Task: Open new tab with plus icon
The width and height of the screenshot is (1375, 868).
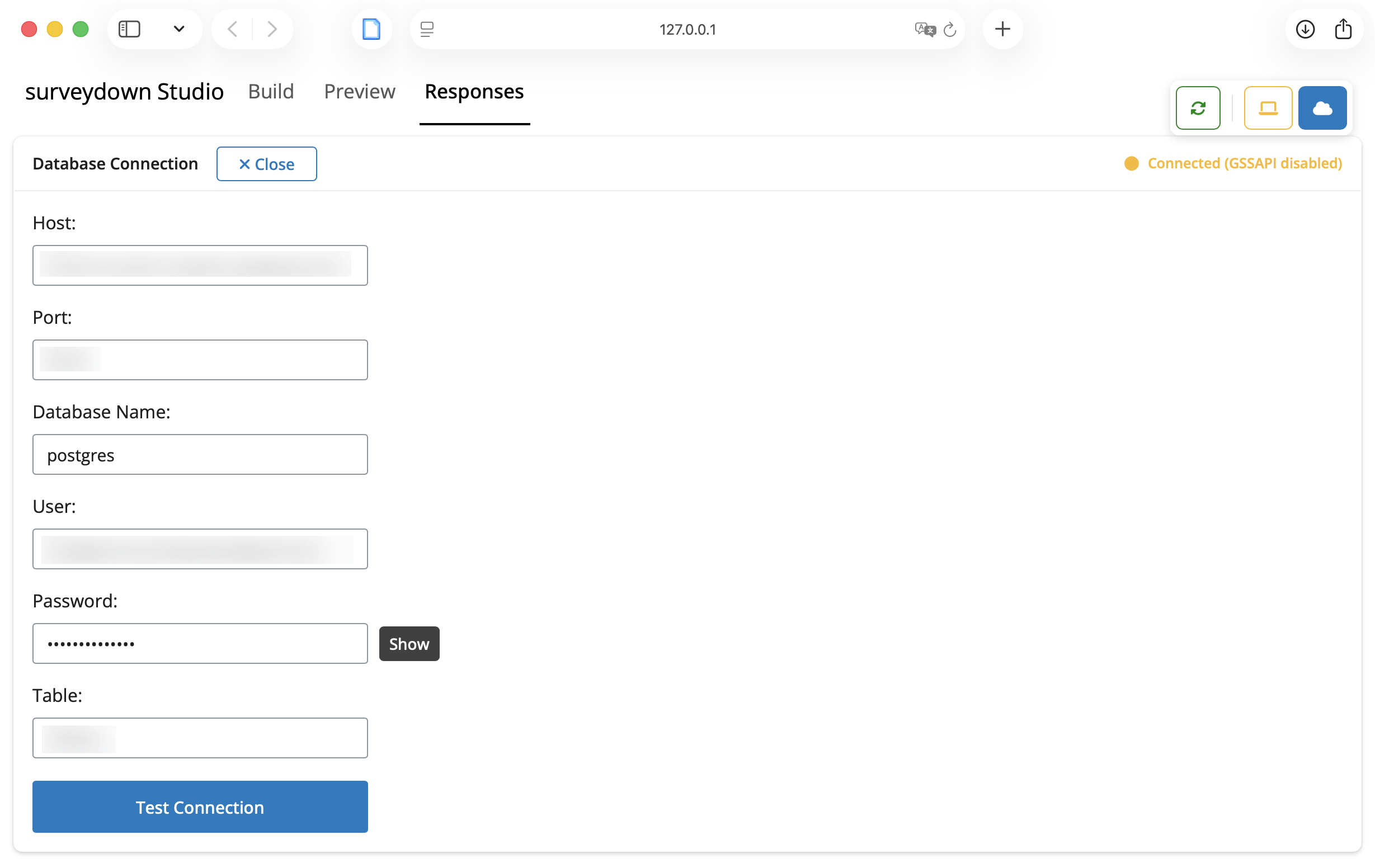Action: tap(1002, 29)
